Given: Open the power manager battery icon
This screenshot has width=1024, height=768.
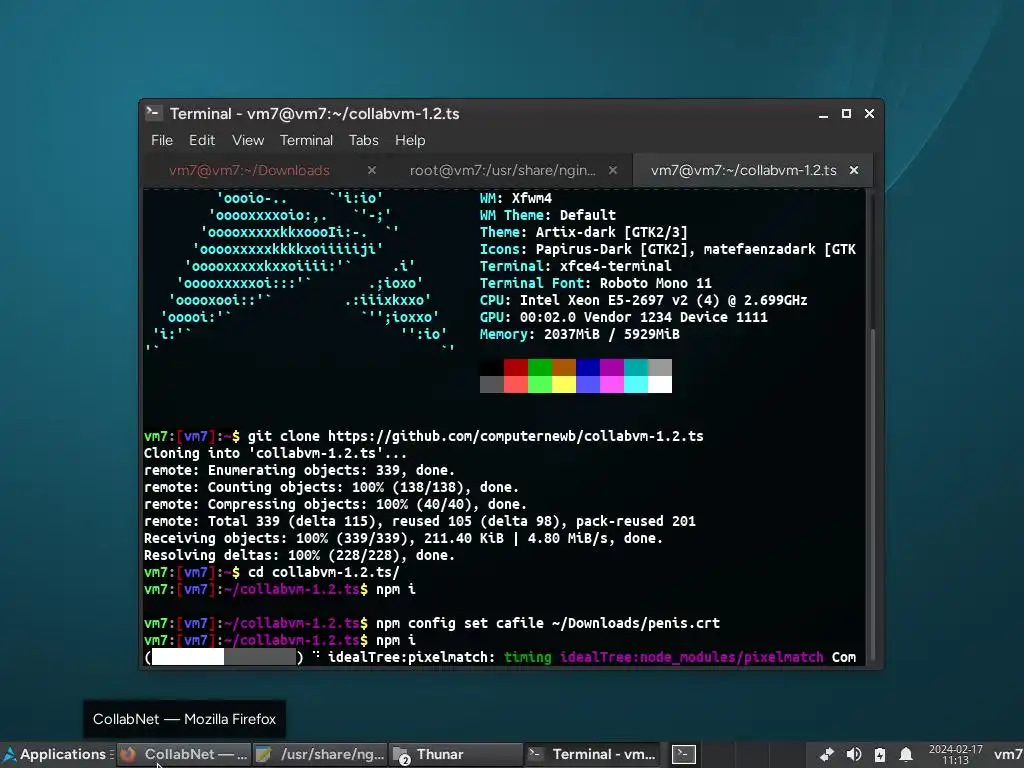Looking at the screenshot, I should click(880, 754).
